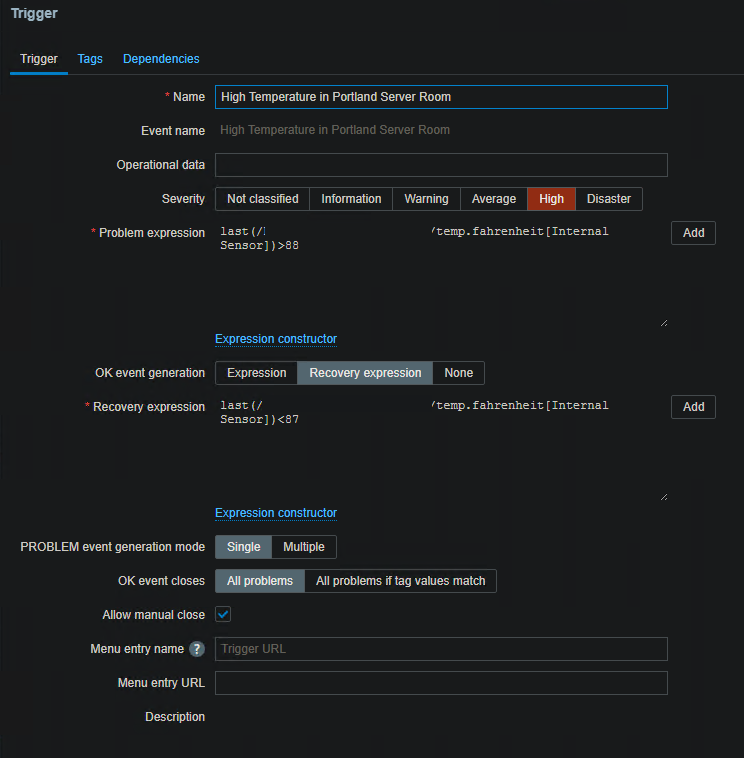Open Expression constructor under Problem expression
The height and width of the screenshot is (758, 744).
coord(276,339)
